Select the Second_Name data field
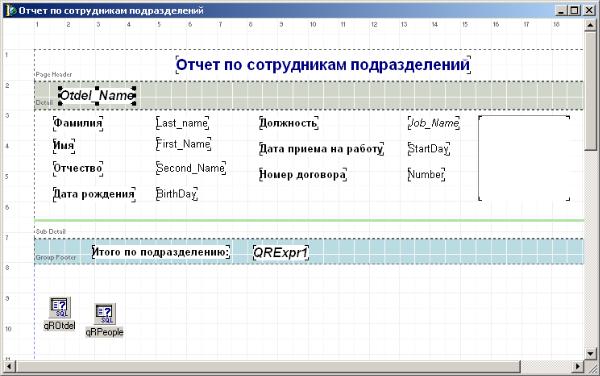The image size is (600, 376). tap(191, 168)
